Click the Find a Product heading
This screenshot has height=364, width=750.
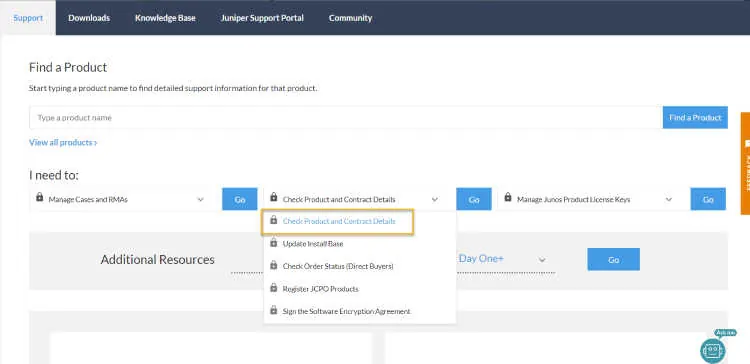68,67
